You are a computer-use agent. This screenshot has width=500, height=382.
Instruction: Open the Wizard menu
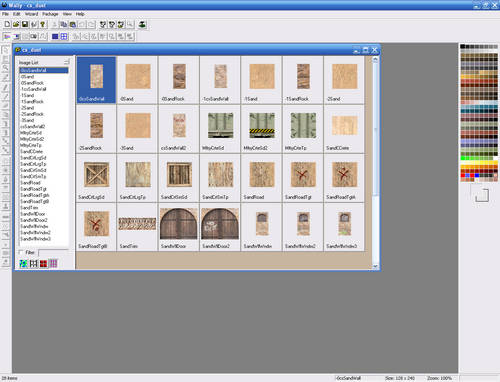tap(31, 14)
